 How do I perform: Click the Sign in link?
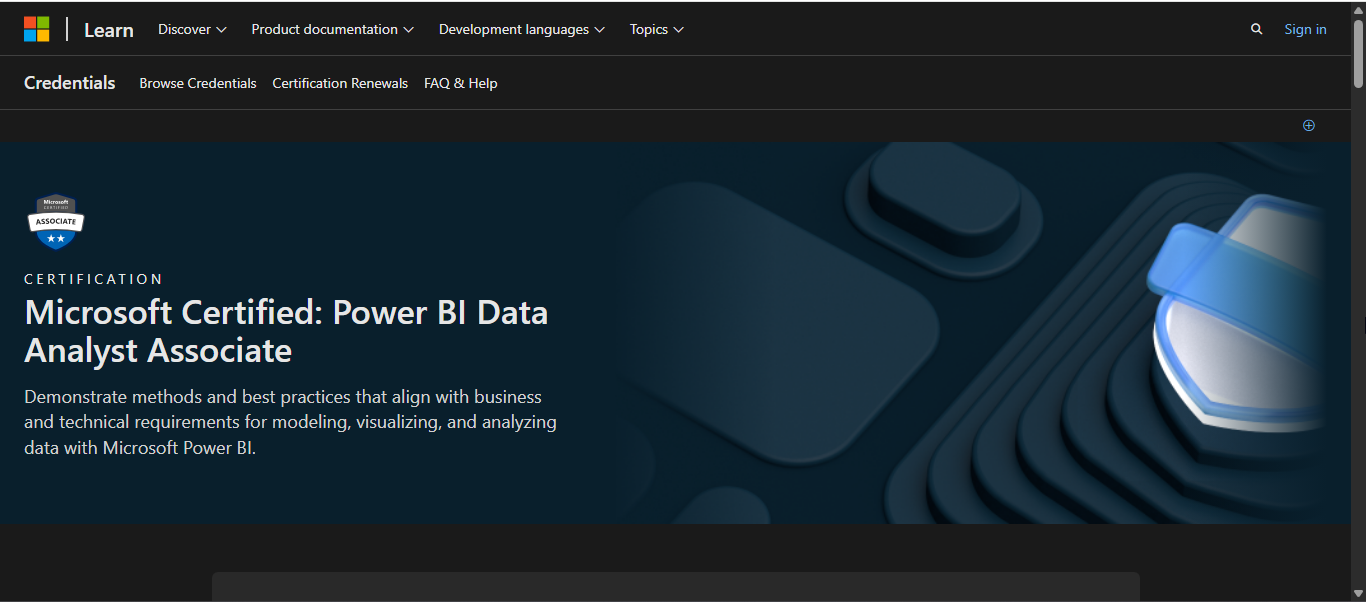click(1305, 30)
